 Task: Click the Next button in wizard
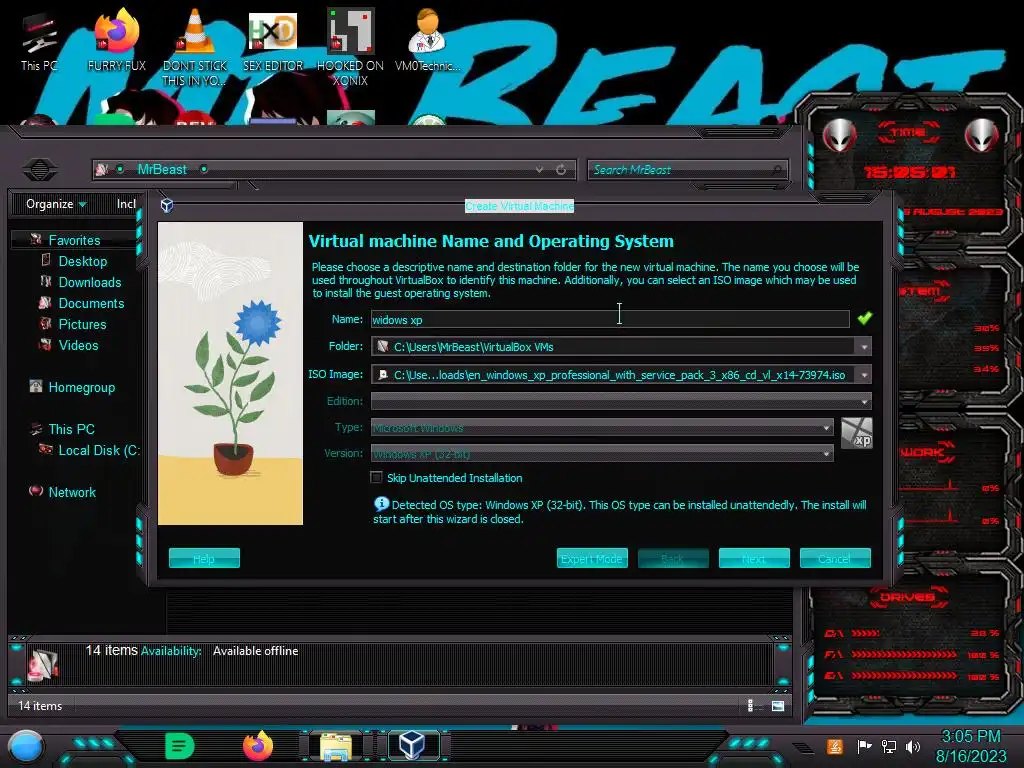point(754,558)
